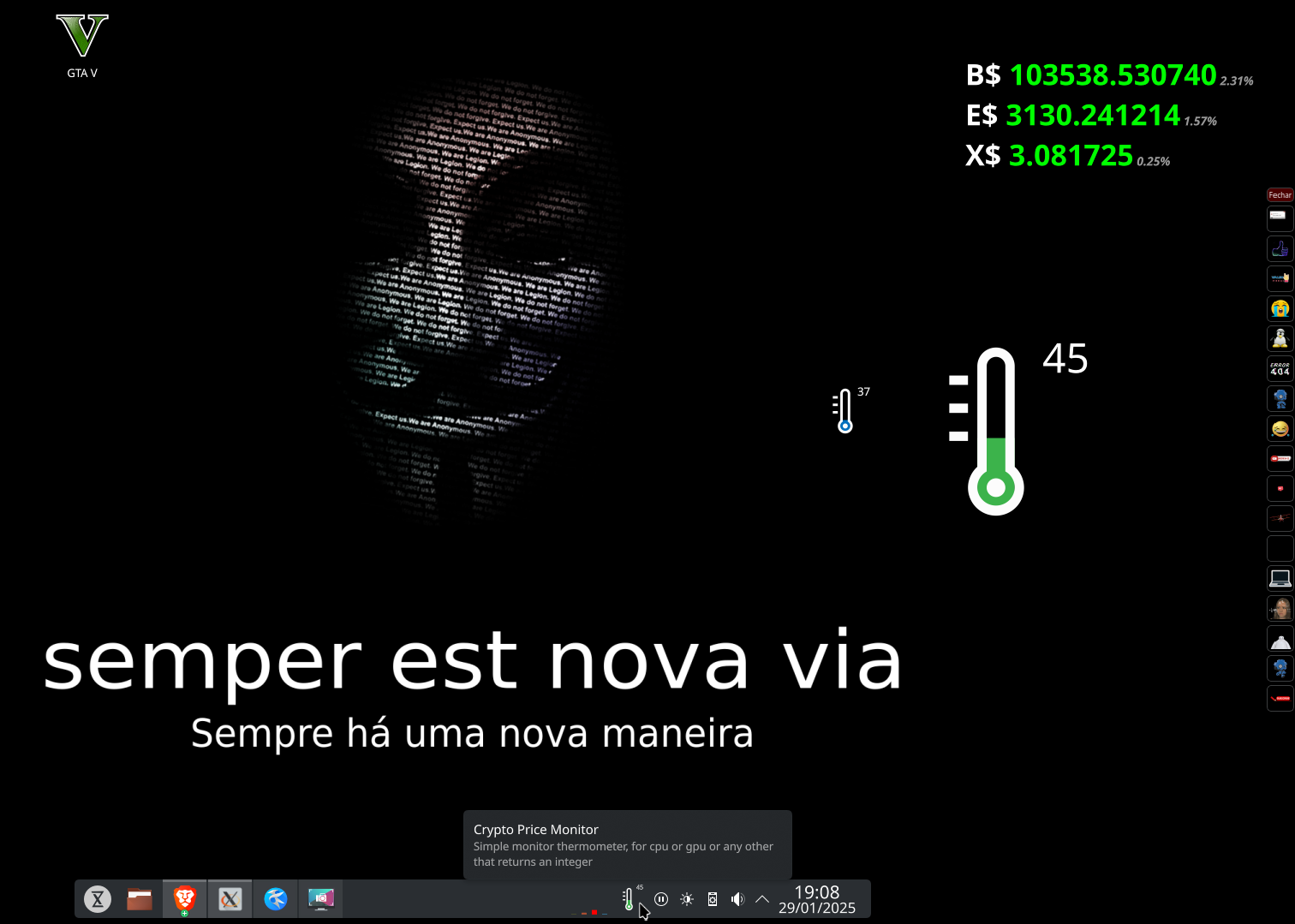Click the date 29/01/2025 in taskbar
Screen dimensions: 1295x924
click(x=817, y=909)
